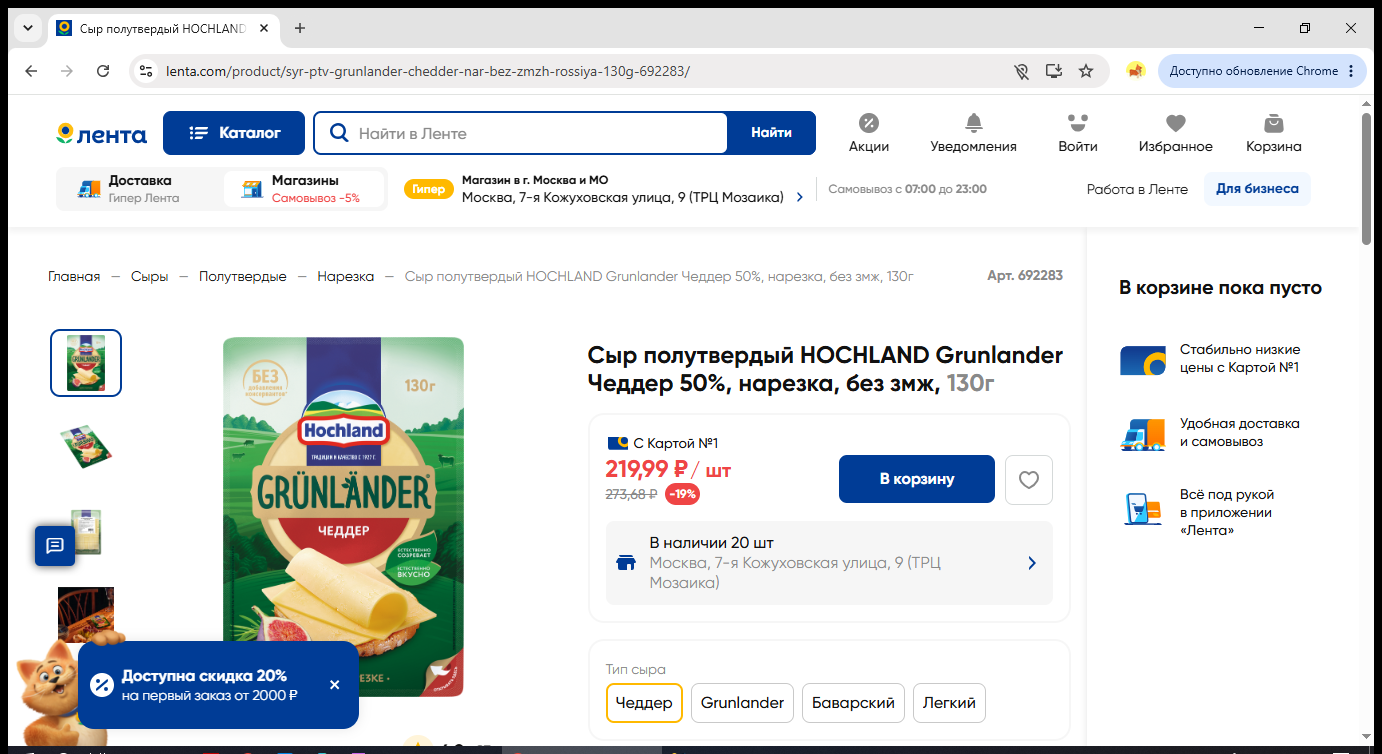Image resolution: width=1382 pixels, height=754 pixels.
Task: Click the Доступна скидка 20% banner text
Action: [205, 676]
